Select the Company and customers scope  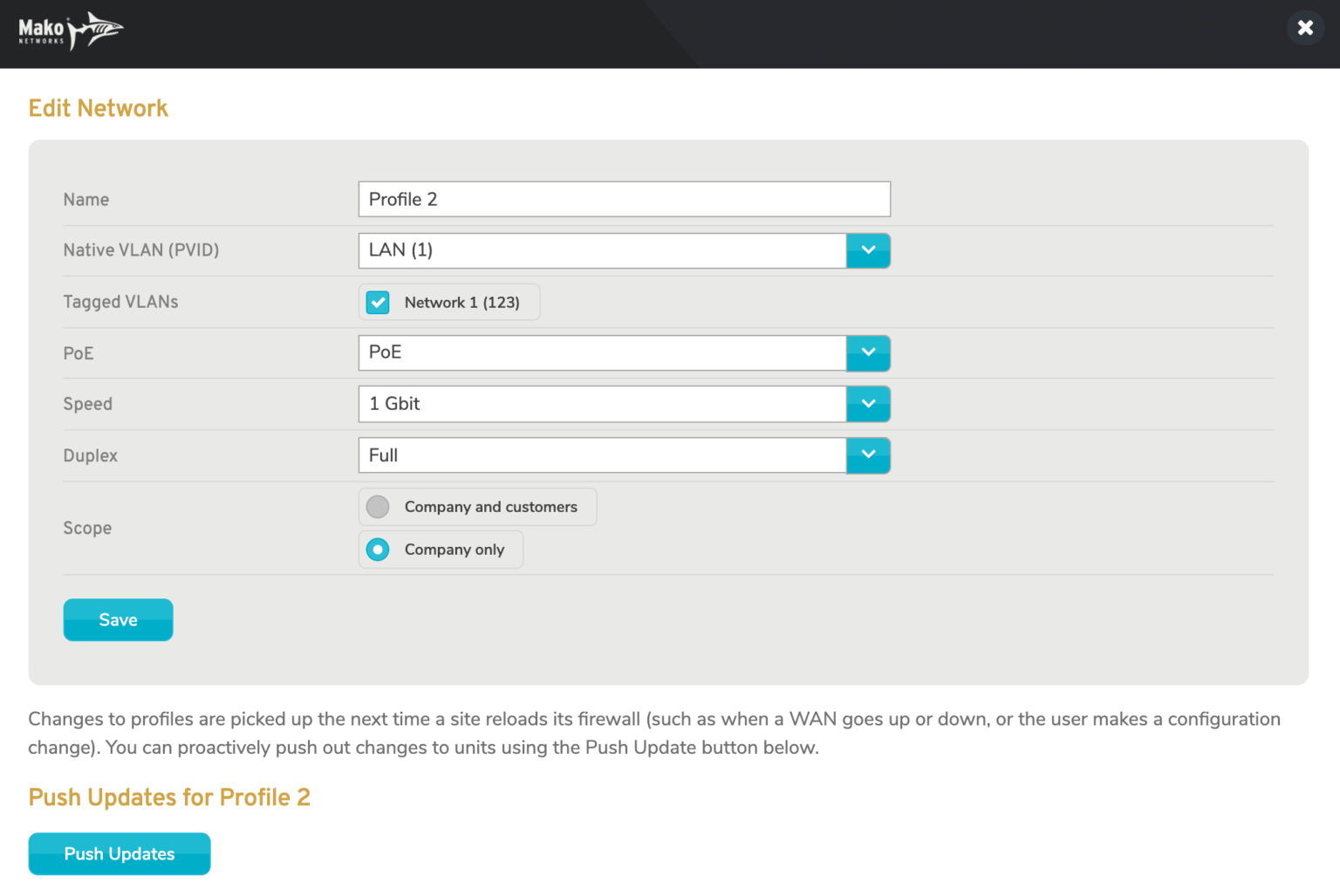tap(377, 506)
